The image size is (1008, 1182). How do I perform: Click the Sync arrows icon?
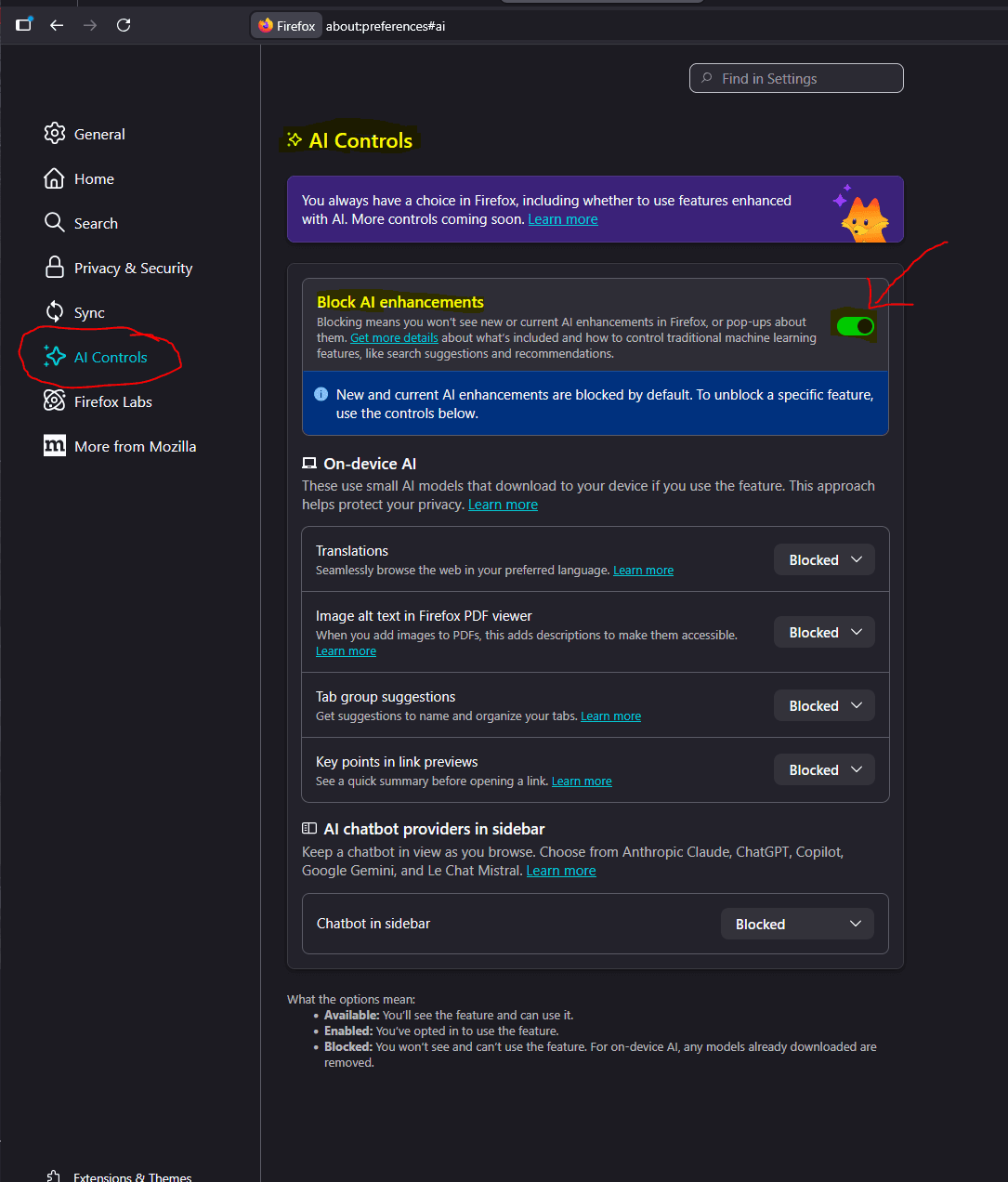coord(55,311)
